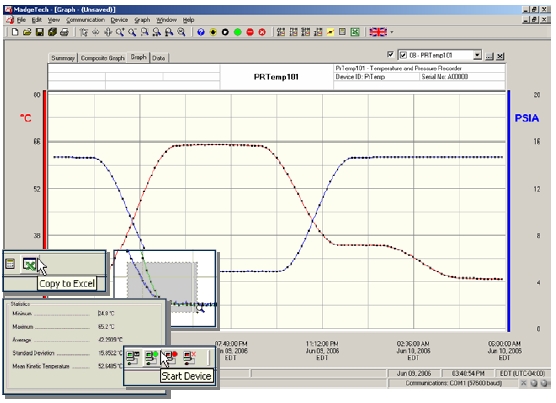
Task: Click the New document icon
Action: pyautogui.click(x=15, y=32)
